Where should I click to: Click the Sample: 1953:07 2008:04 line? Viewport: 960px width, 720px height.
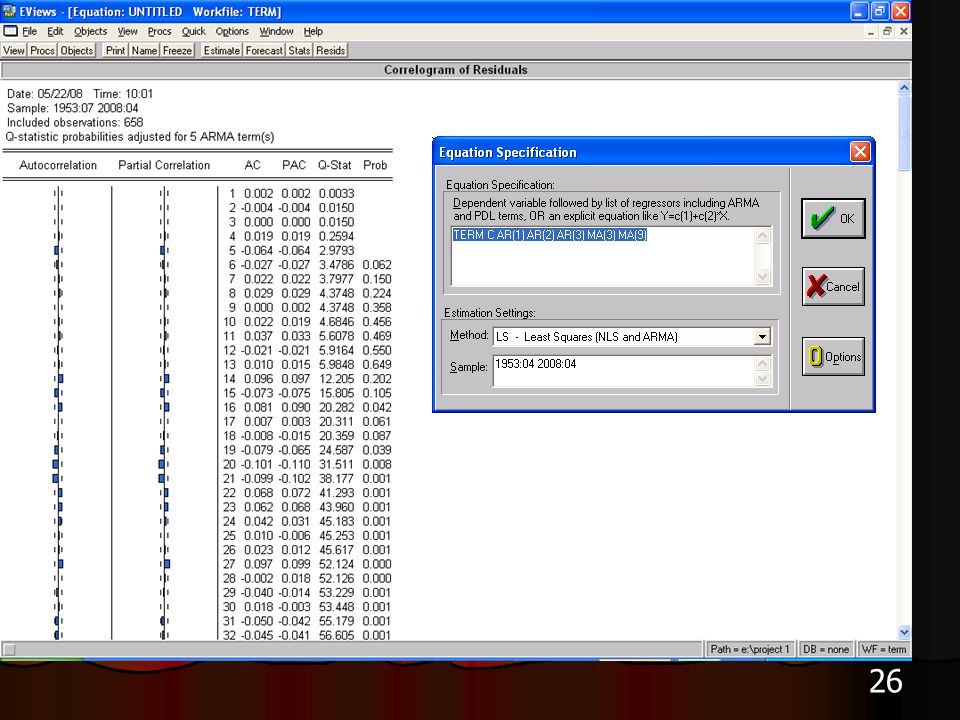(72, 108)
